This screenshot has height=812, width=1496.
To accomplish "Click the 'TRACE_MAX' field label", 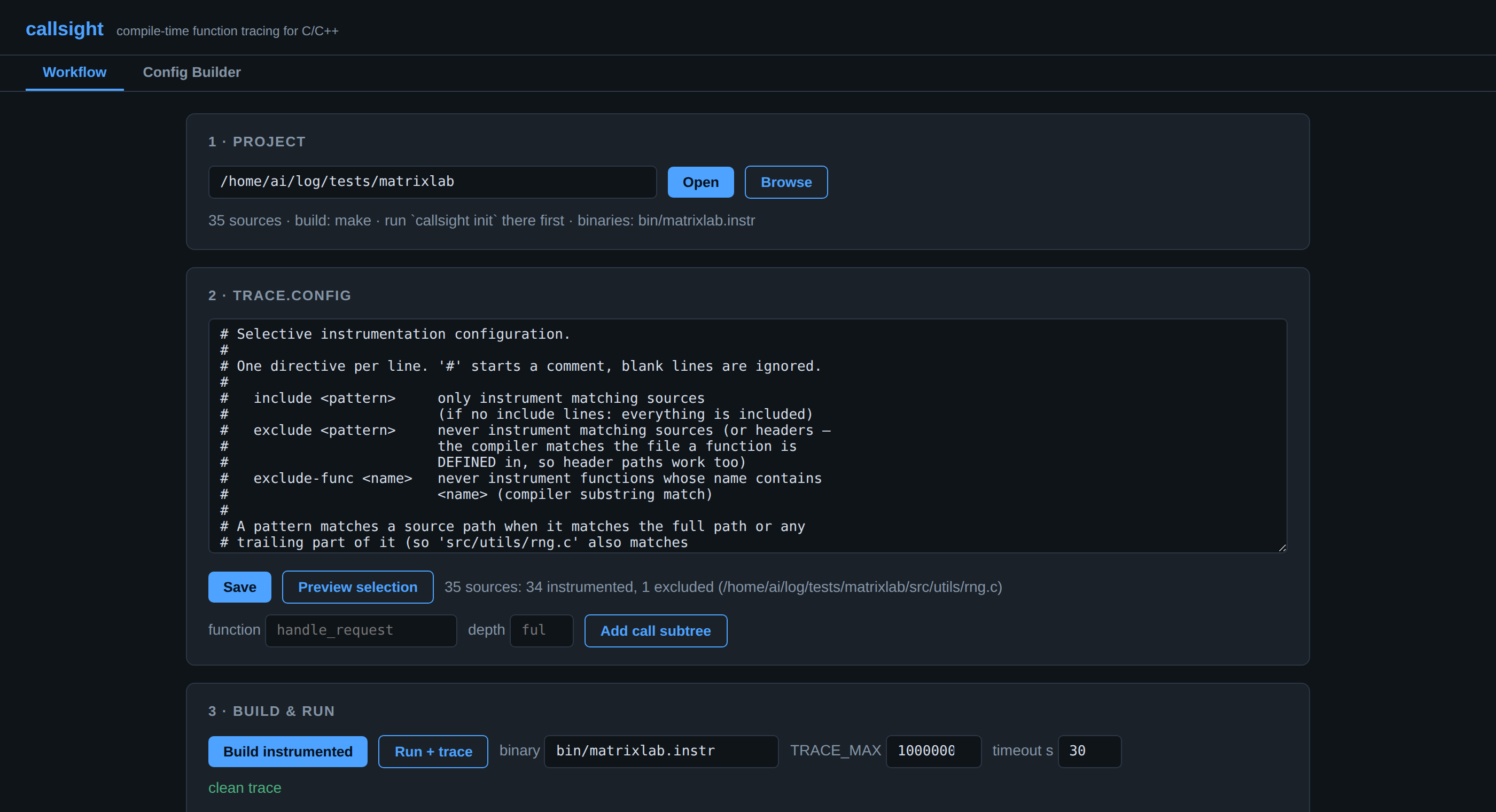I will coord(835,751).
